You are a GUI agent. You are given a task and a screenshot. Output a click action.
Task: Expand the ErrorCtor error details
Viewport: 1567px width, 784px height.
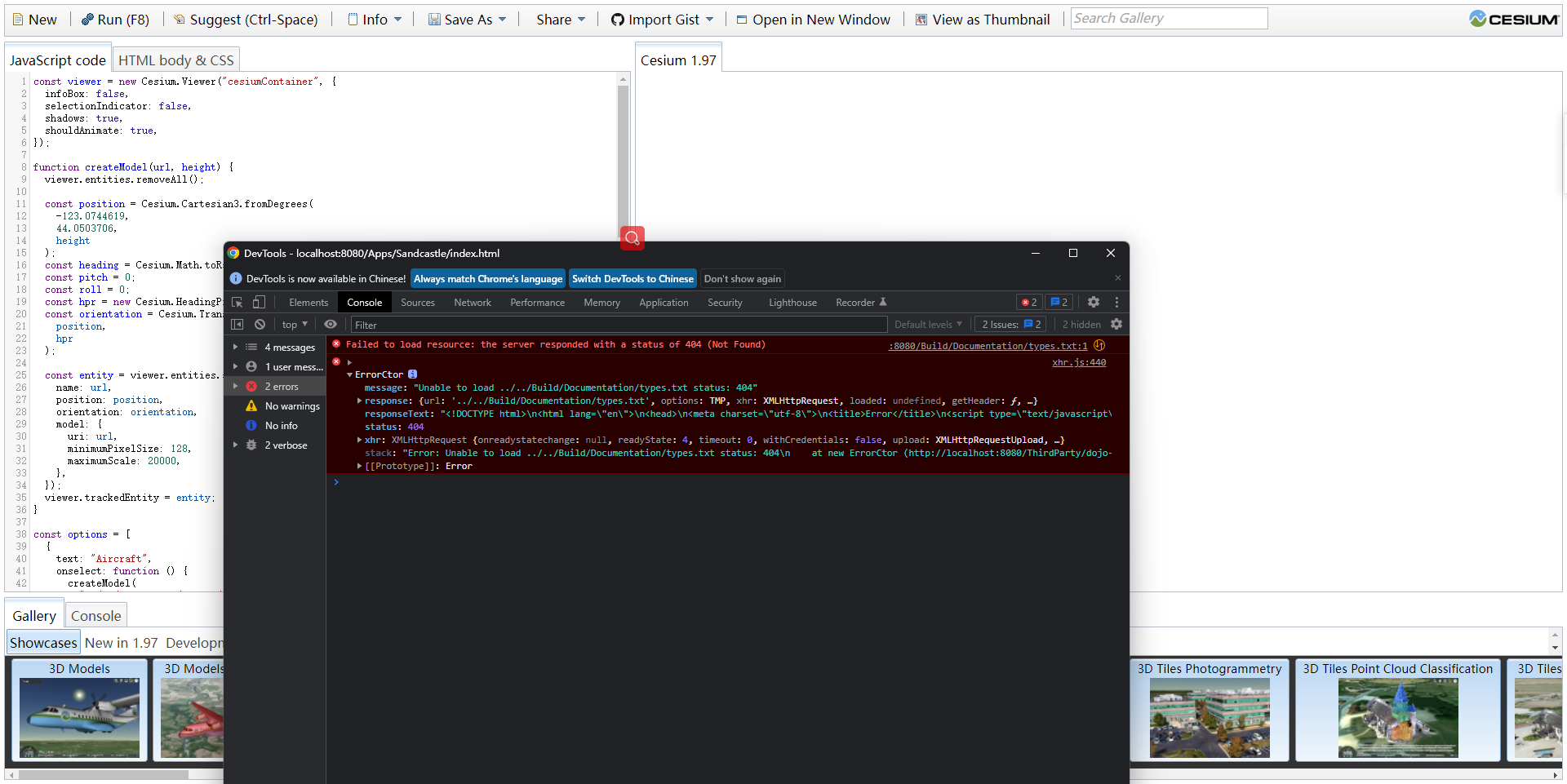click(349, 374)
